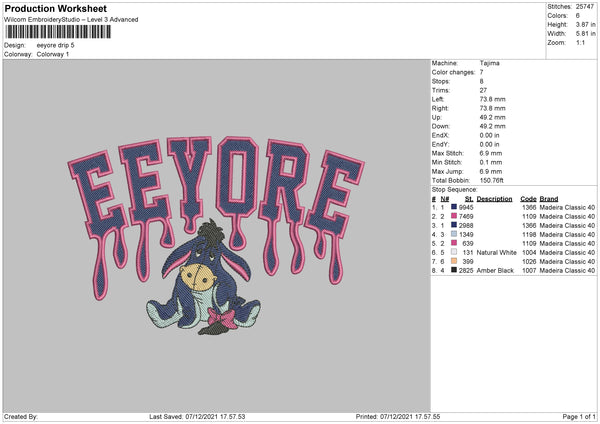Select thread code 1004
600x424 pixels.
point(529,253)
